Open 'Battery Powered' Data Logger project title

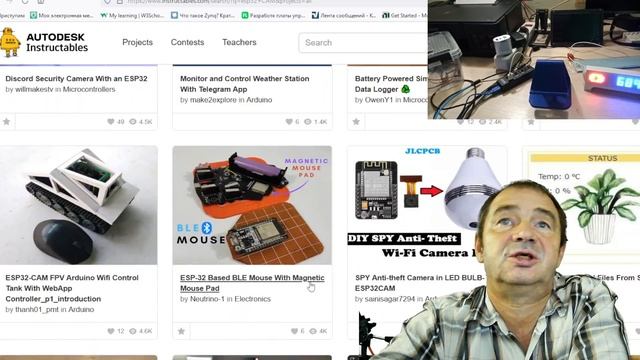pos(391,84)
